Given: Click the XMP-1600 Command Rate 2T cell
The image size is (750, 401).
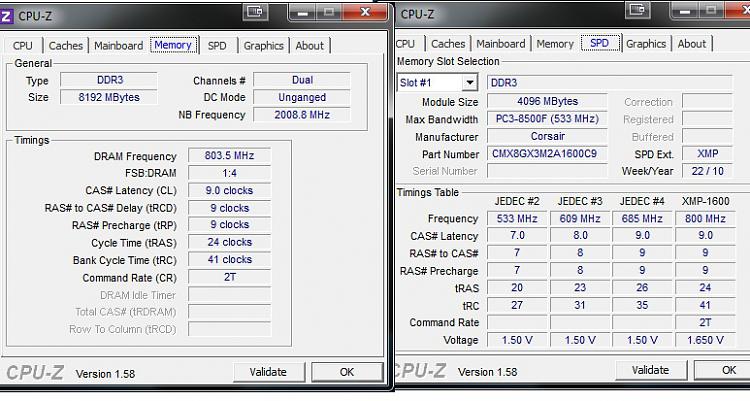Looking at the screenshot, I should point(706,323).
